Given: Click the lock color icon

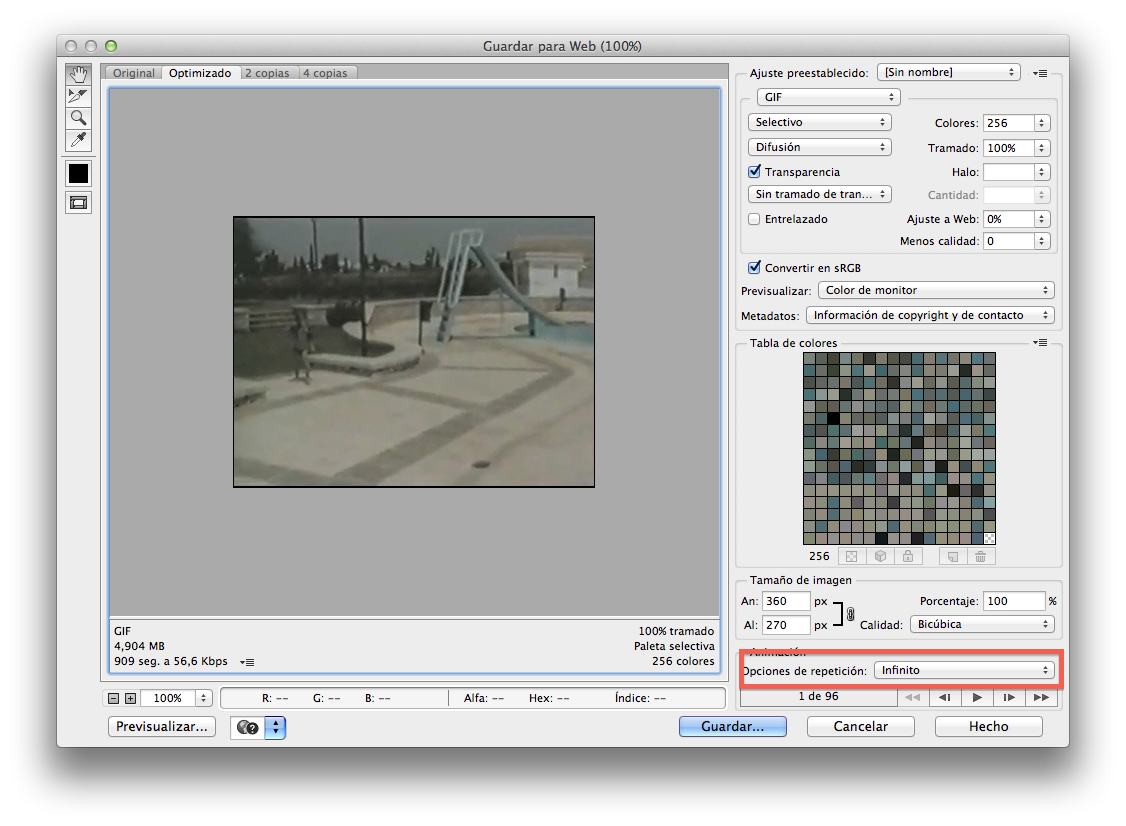Looking at the screenshot, I should tap(907, 557).
